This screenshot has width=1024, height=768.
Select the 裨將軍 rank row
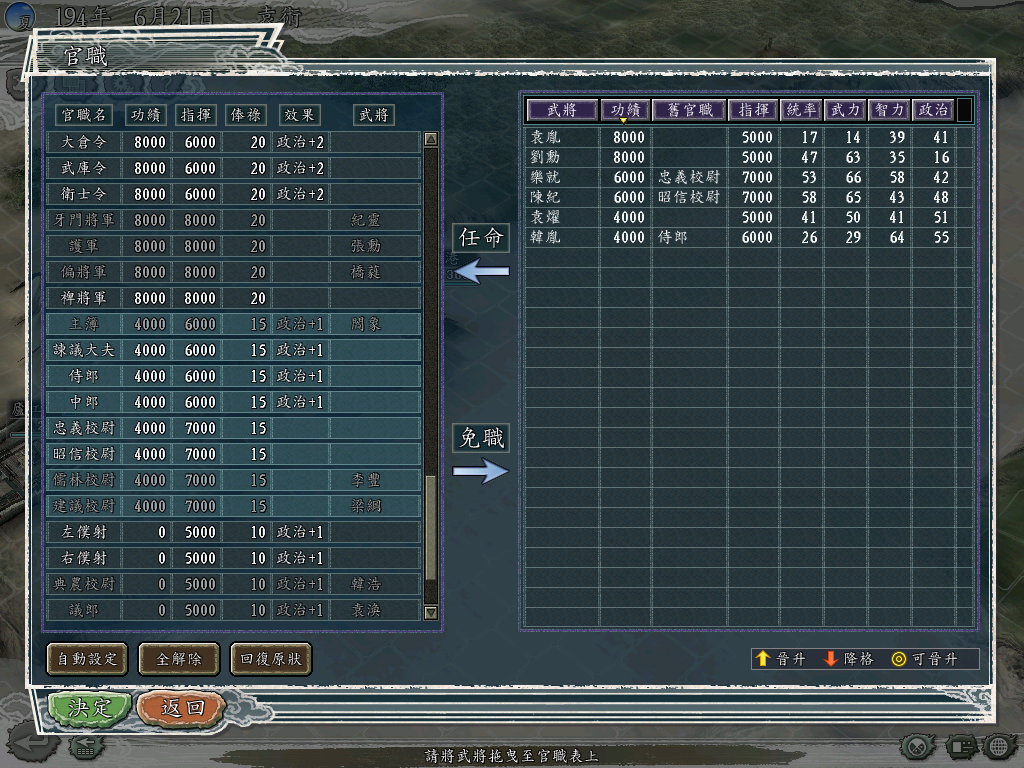[233, 298]
